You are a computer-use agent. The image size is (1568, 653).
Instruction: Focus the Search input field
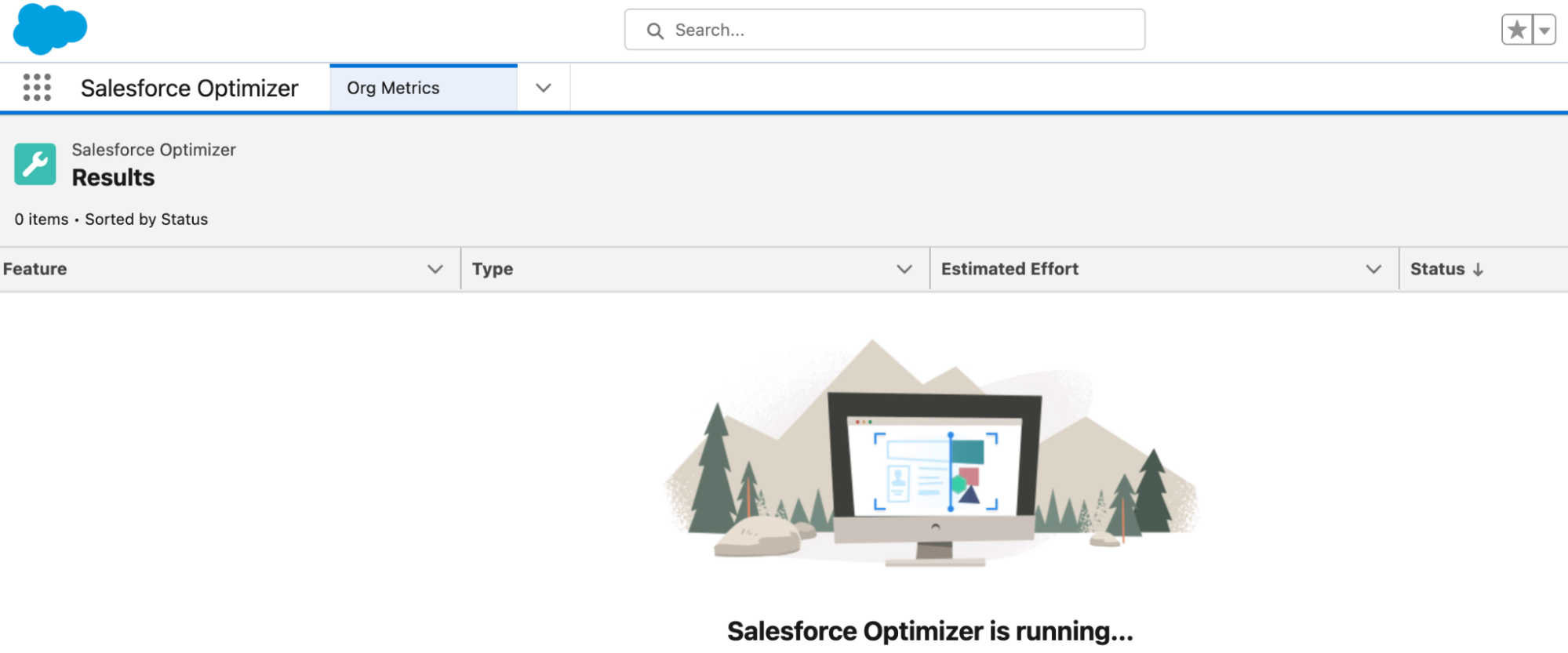(x=885, y=30)
